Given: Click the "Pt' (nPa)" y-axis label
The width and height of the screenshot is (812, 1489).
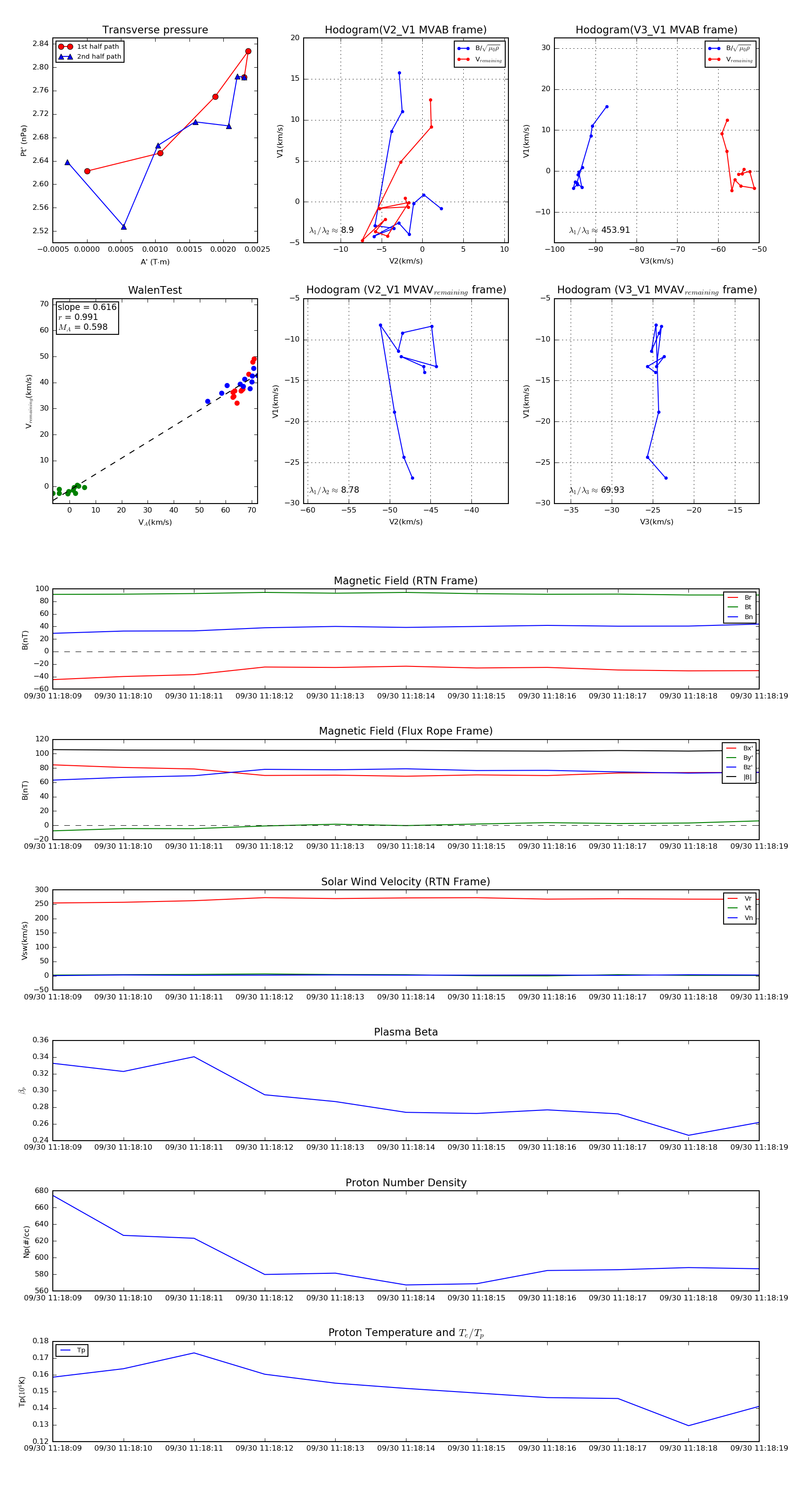Looking at the screenshot, I should pyautogui.click(x=24, y=140).
